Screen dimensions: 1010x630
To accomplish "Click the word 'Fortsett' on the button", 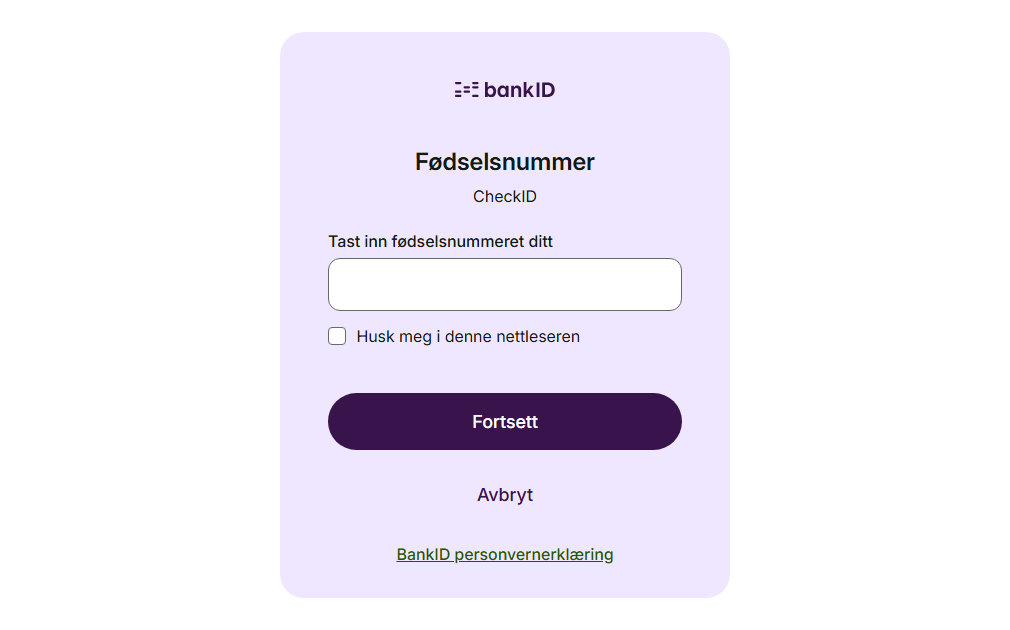I will click(505, 422).
